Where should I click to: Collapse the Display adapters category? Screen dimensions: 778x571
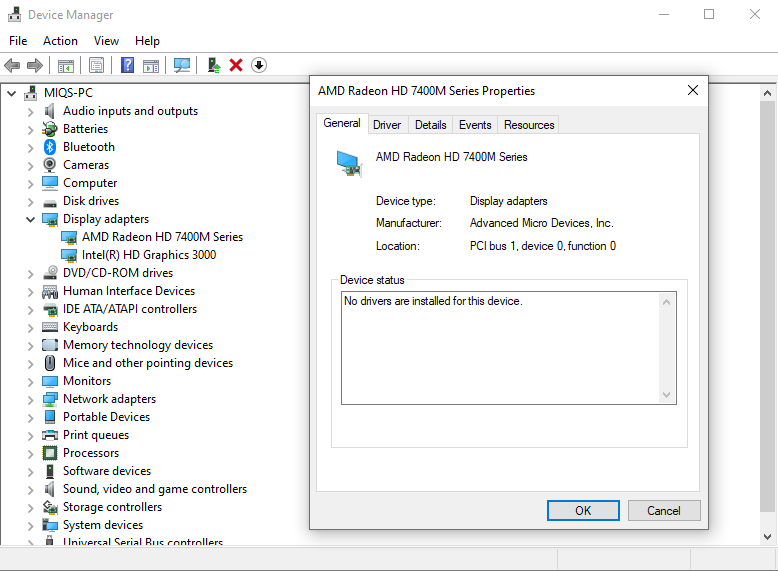click(30, 219)
